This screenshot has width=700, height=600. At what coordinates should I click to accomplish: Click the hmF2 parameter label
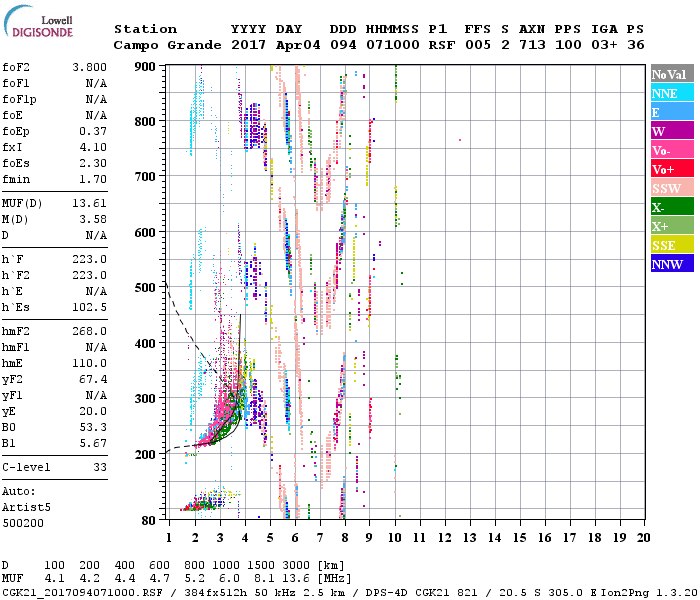point(17,331)
